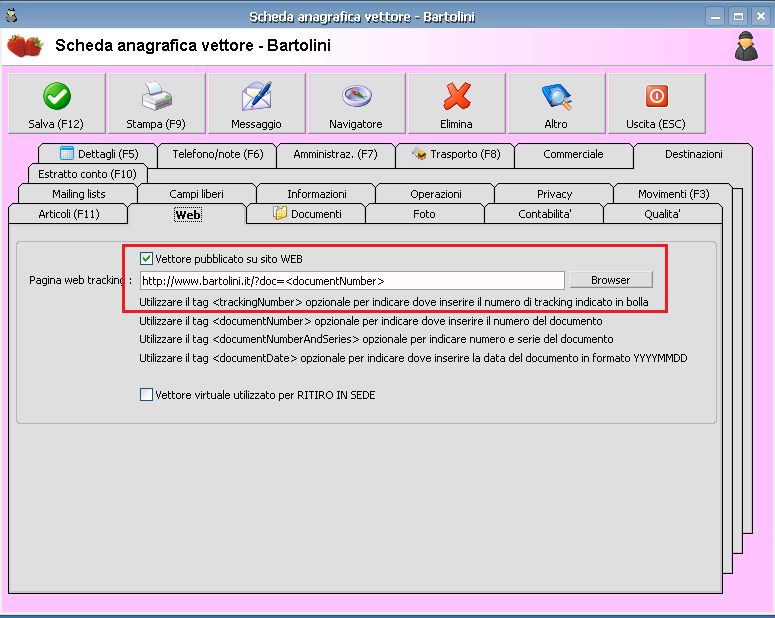Click the Stampa (F9) printer button

(157, 103)
